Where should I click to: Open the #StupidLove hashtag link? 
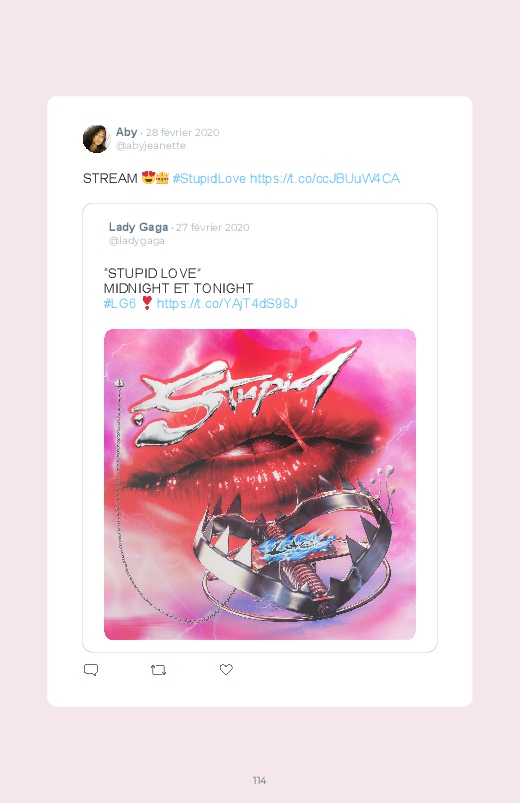click(x=209, y=178)
